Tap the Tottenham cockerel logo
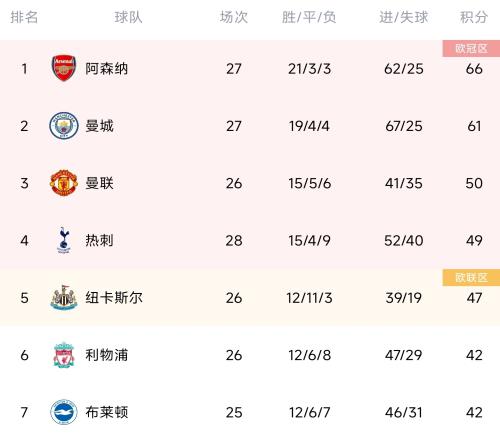 (x=64, y=240)
